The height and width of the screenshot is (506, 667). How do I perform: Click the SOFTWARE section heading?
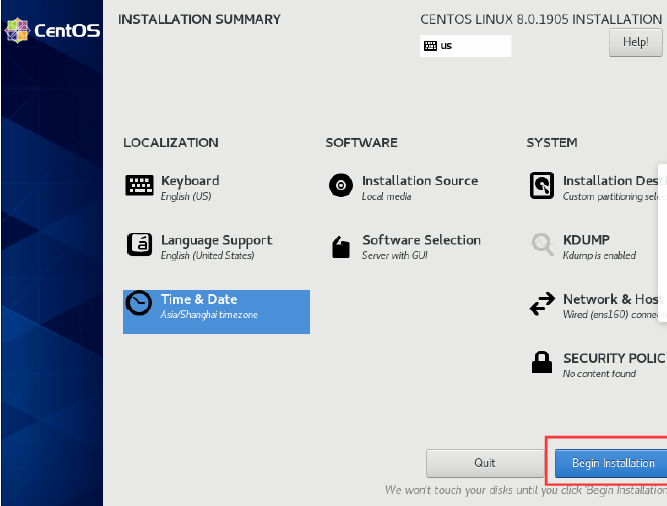click(x=362, y=142)
